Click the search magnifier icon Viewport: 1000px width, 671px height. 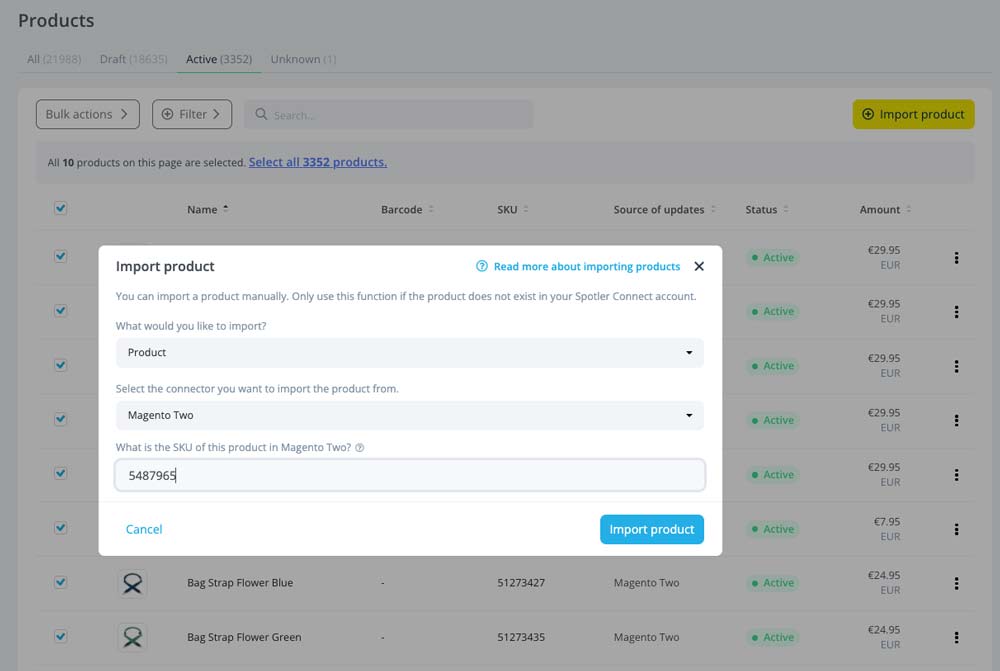tap(261, 114)
